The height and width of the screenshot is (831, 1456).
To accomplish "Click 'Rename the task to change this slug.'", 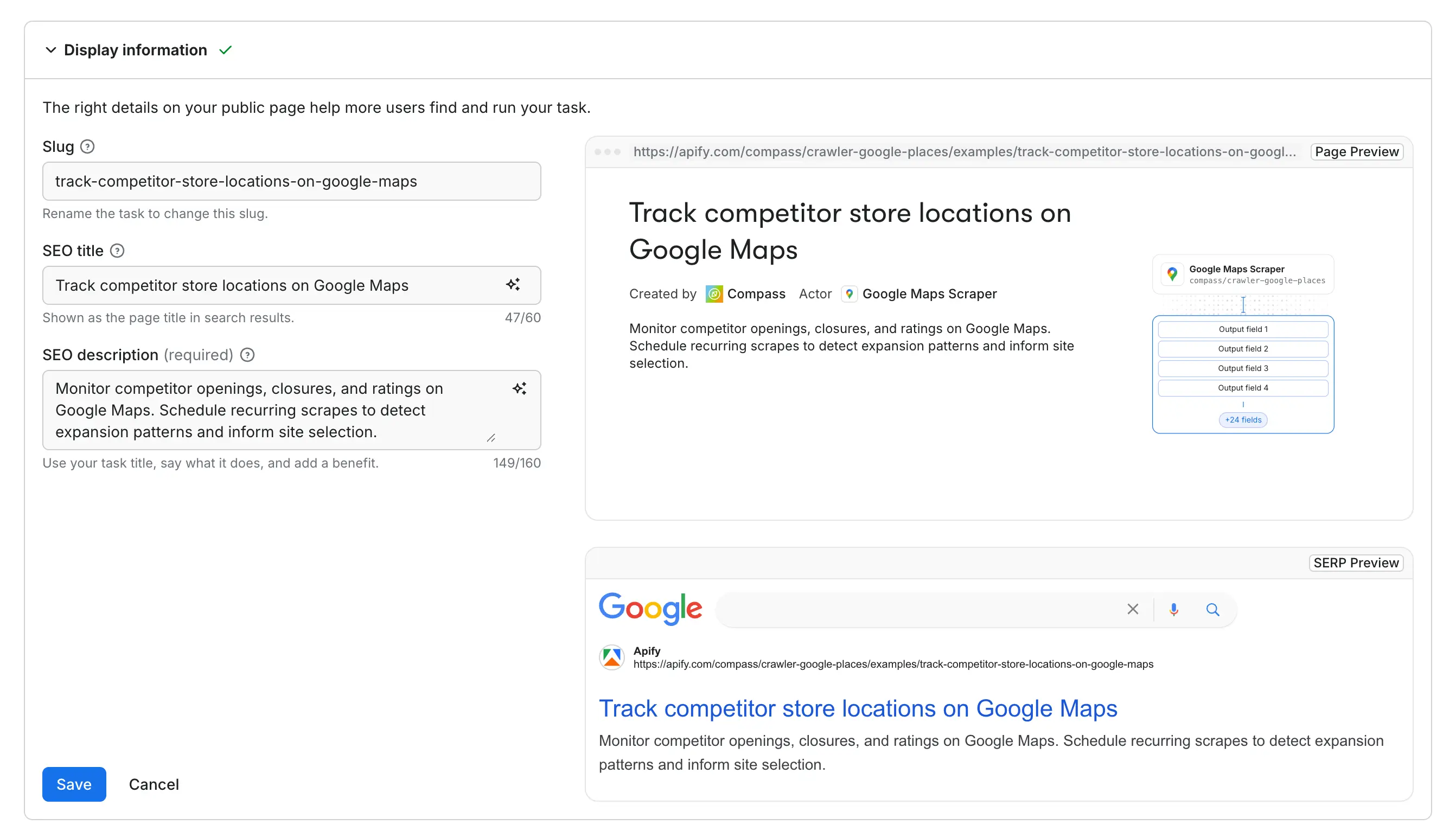I will (x=155, y=214).
